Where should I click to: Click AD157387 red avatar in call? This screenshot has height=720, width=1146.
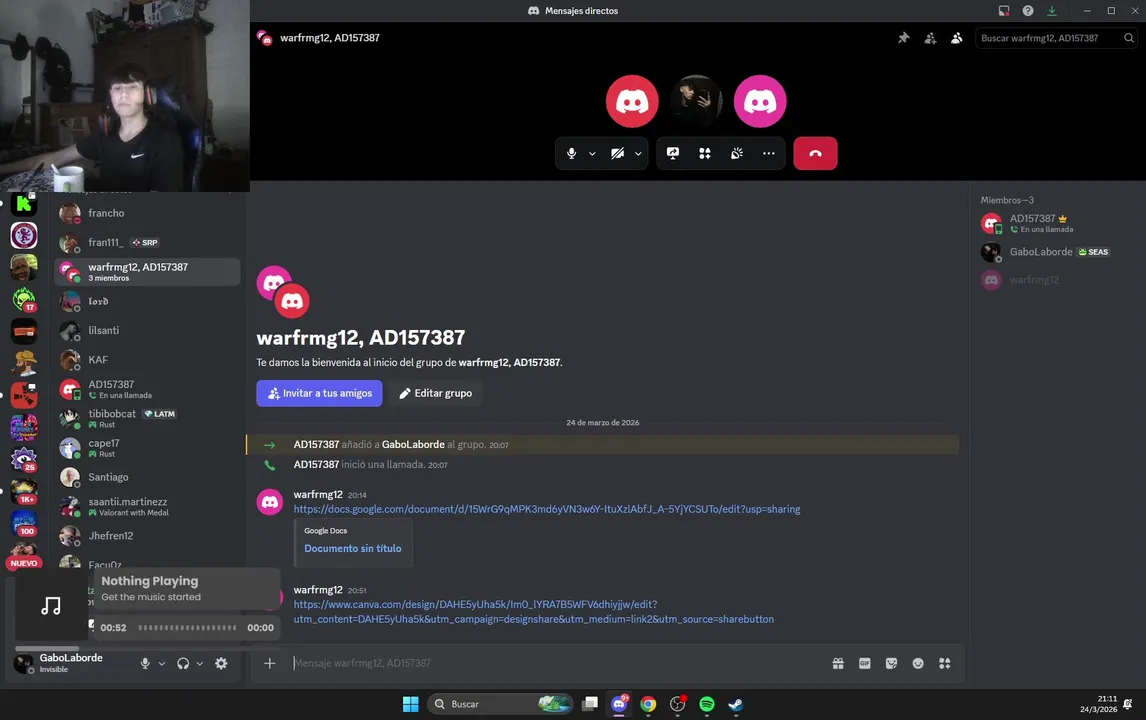[x=632, y=102]
